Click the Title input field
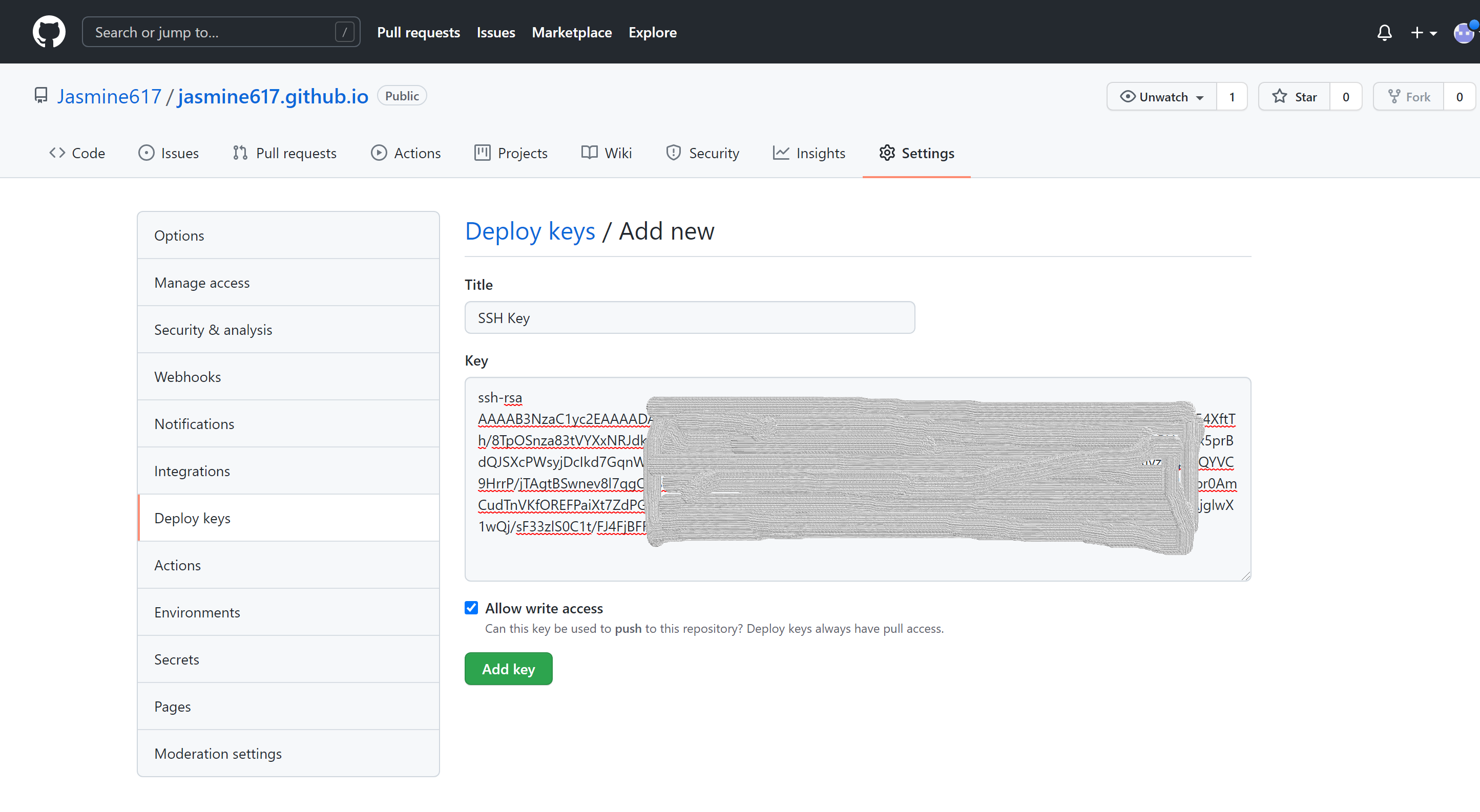 (690, 318)
